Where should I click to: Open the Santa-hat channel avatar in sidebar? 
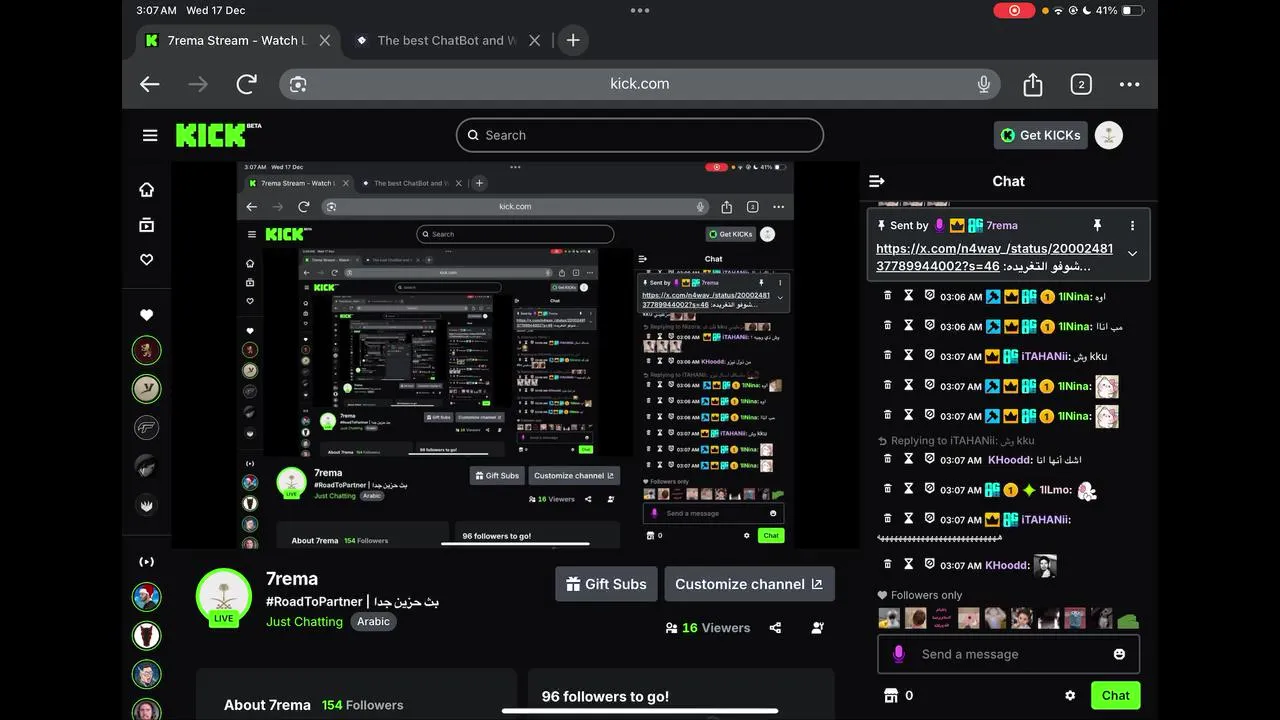click(x=147, y=597)
